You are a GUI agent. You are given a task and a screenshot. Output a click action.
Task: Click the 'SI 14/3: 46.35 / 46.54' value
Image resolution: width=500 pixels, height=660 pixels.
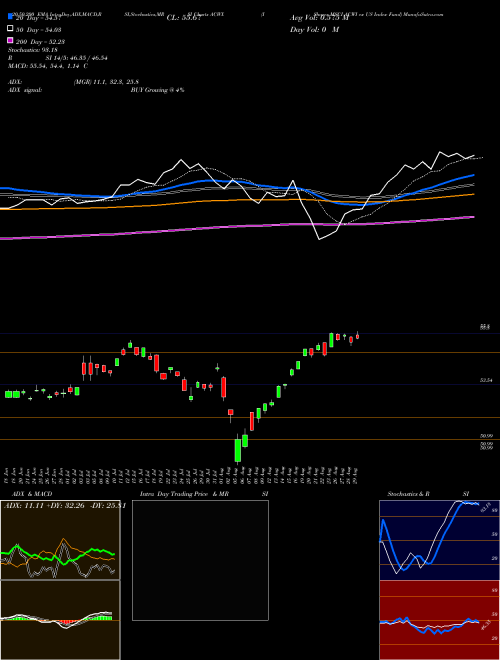click(77, 58)
